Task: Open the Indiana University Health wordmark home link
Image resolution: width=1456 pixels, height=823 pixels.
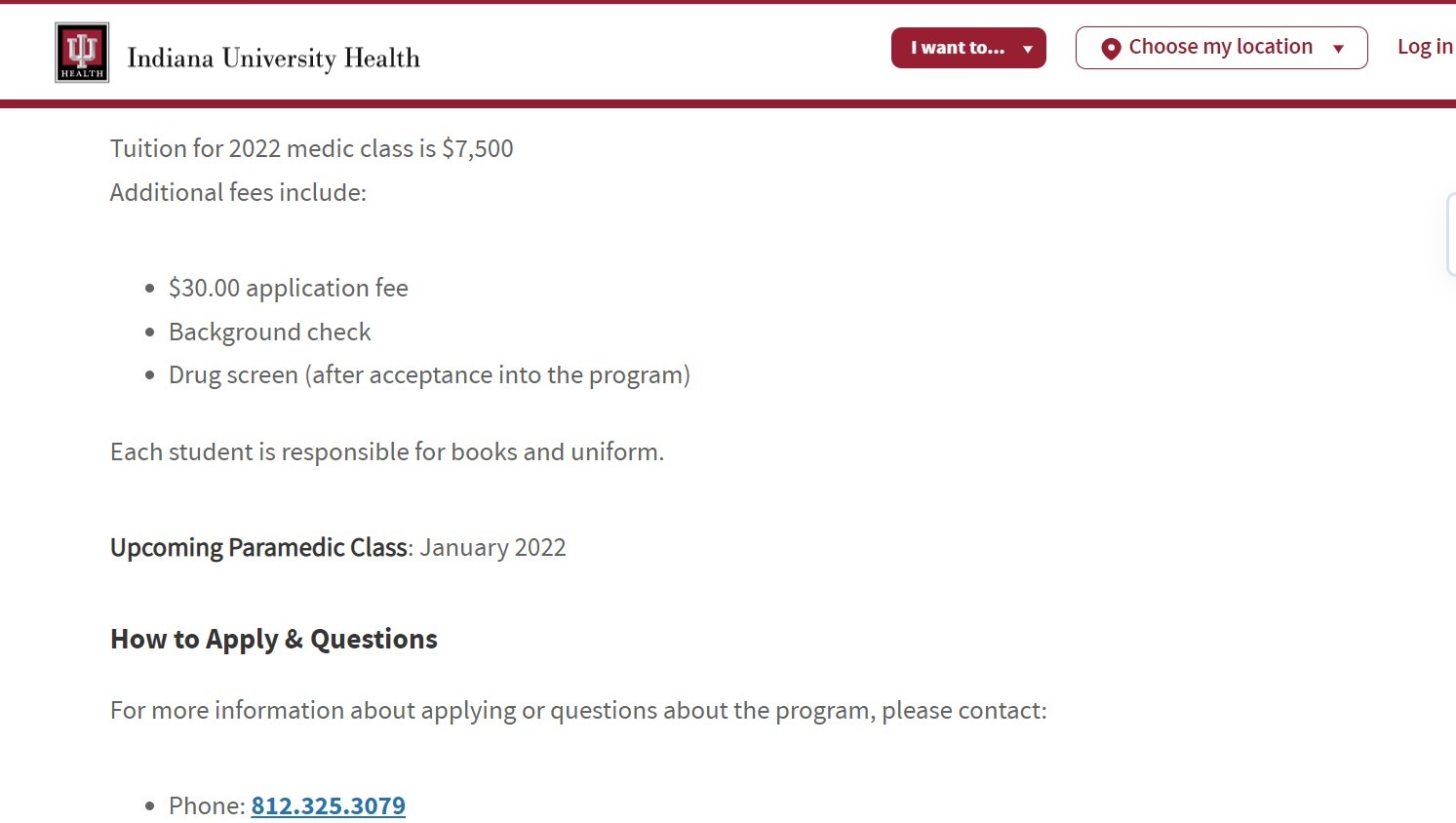Action: pyautogui.click(x=273, y=59)
